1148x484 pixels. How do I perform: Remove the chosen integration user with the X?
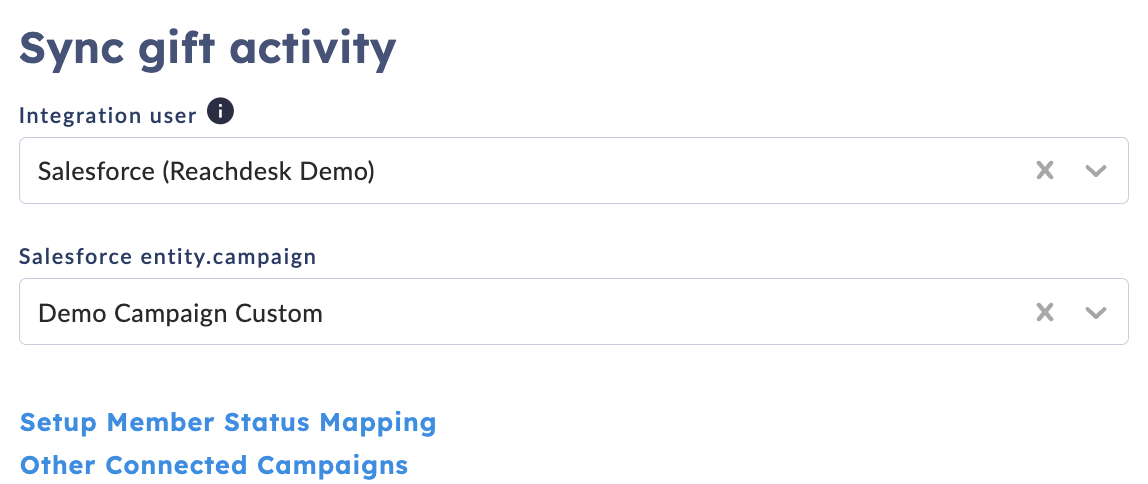(1045, 171)
